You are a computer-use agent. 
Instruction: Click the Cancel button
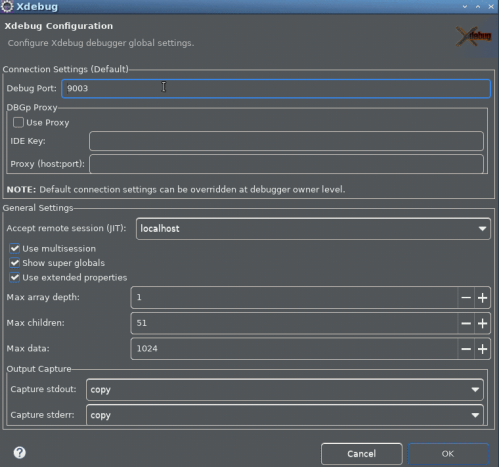pyautogui.click(x=362, y=454)
